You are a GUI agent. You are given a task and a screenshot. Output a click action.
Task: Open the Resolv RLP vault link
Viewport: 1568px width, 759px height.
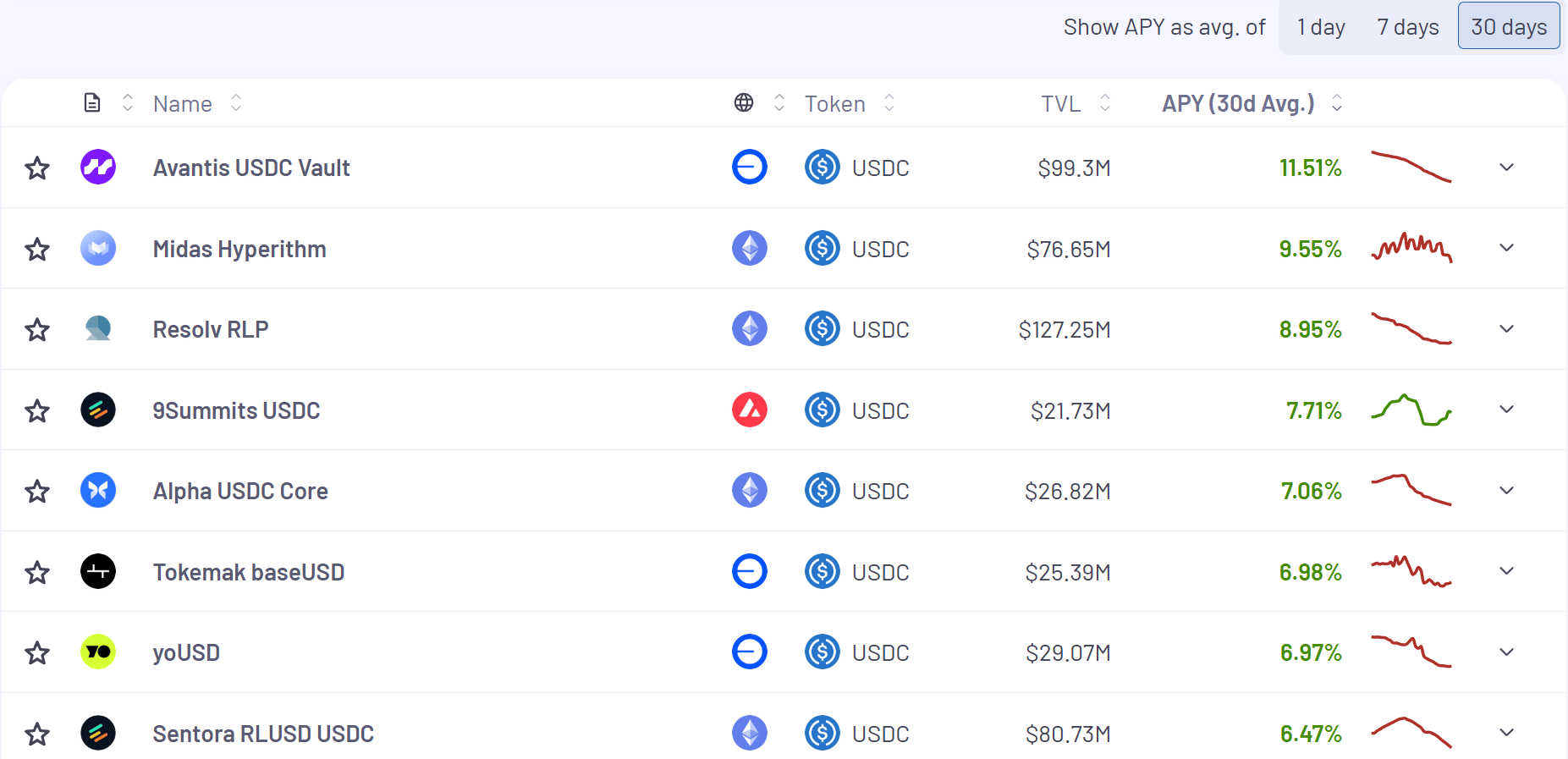coord(211,329)
